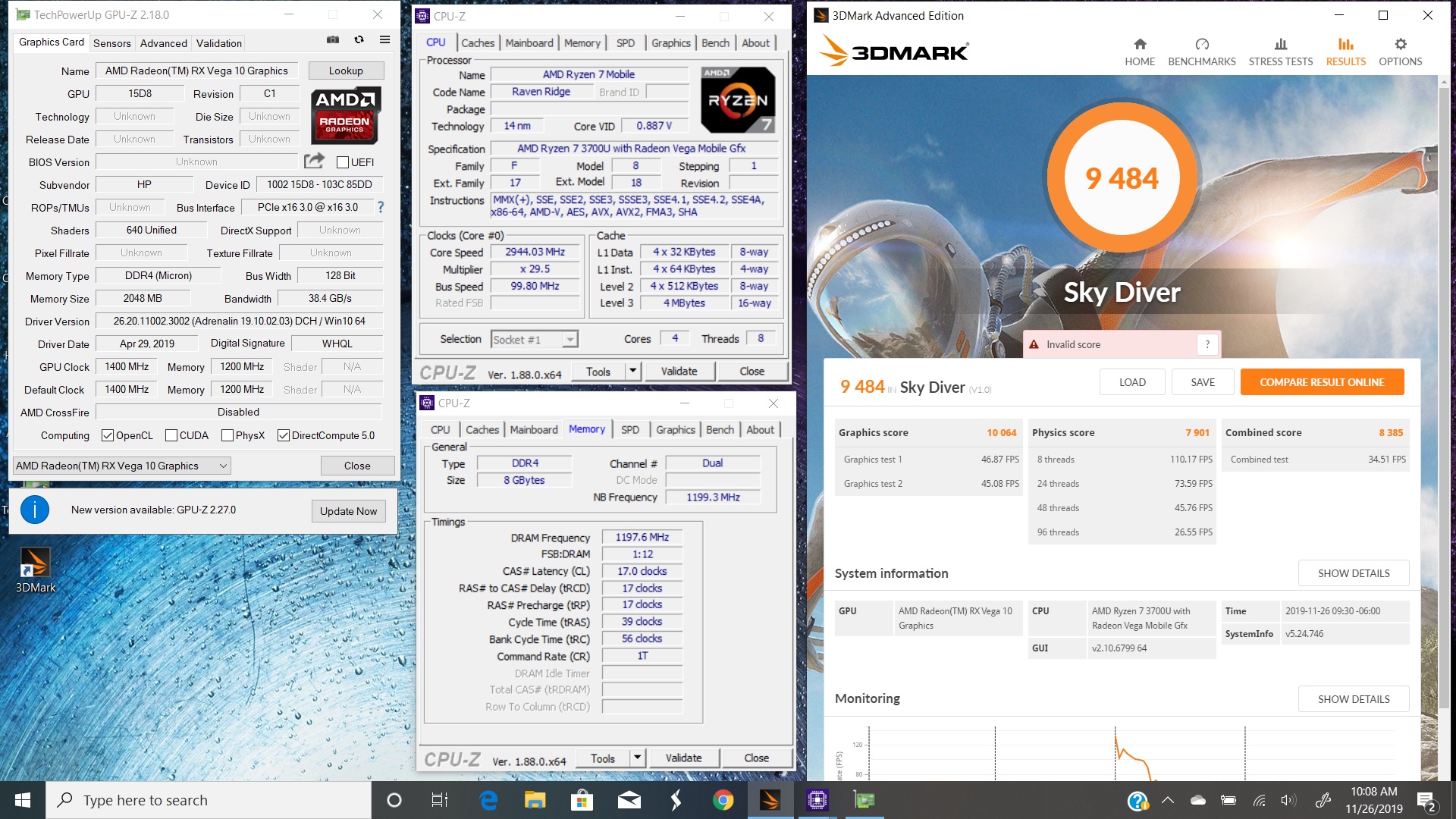
Task: Open 3DMark Results section
Action: [x=1345, y=52]
